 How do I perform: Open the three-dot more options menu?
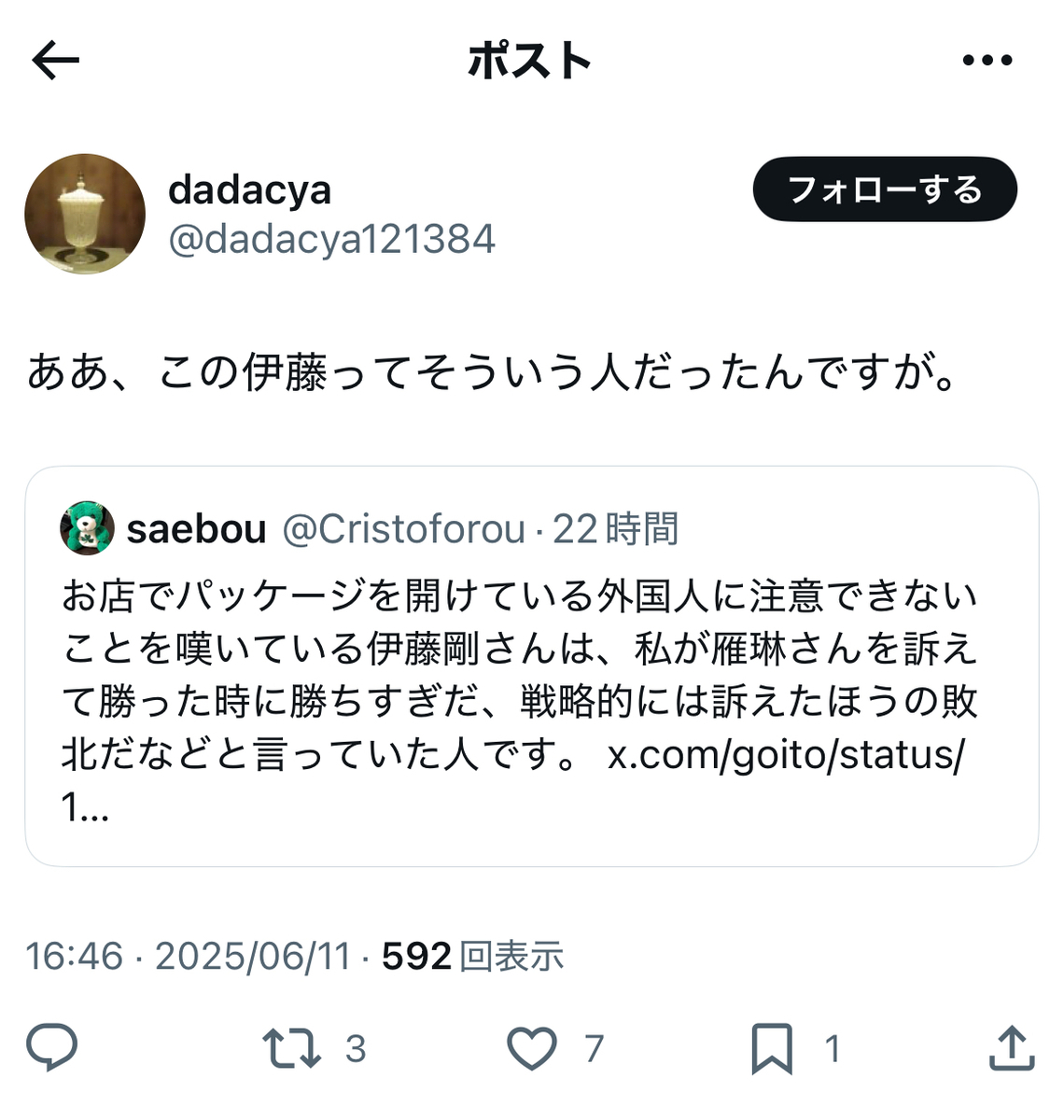coord(987,61)
